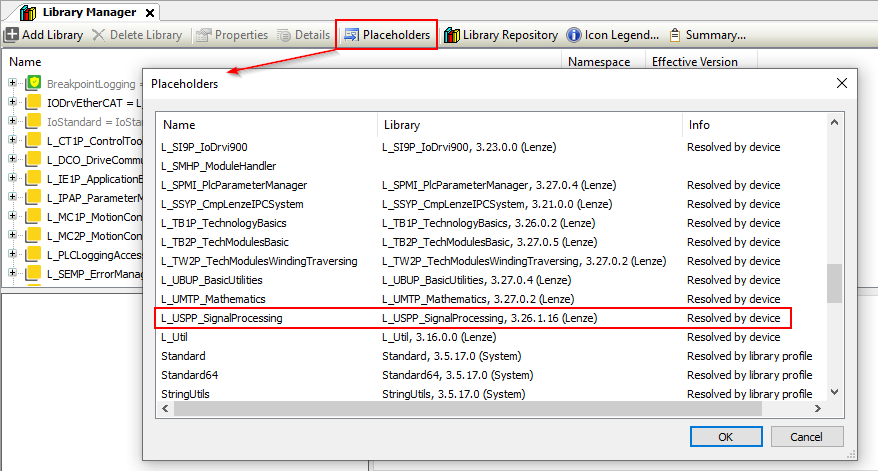Expand the L_CT1P_ControlTool tree node

click(13, 140)
